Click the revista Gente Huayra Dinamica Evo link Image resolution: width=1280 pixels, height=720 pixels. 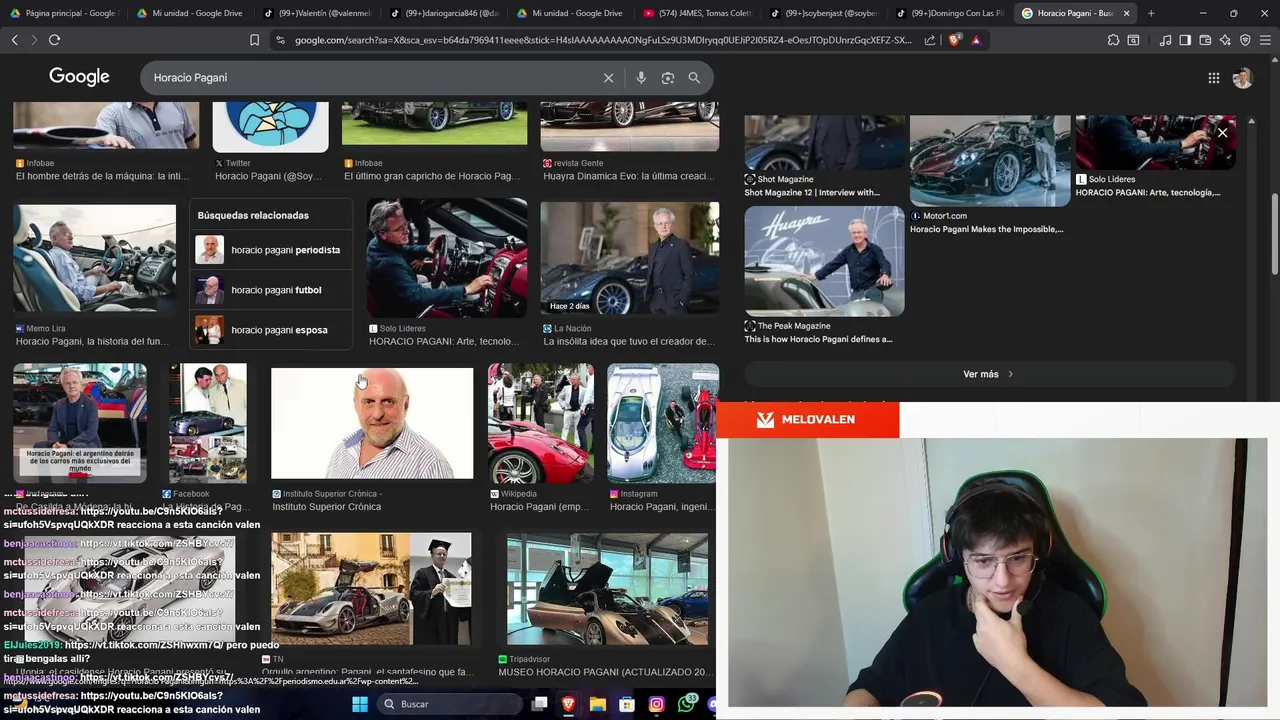(629, 176)
